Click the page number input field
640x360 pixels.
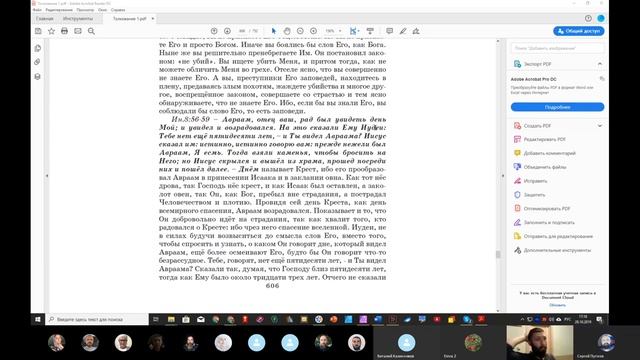tap(242, 31)
